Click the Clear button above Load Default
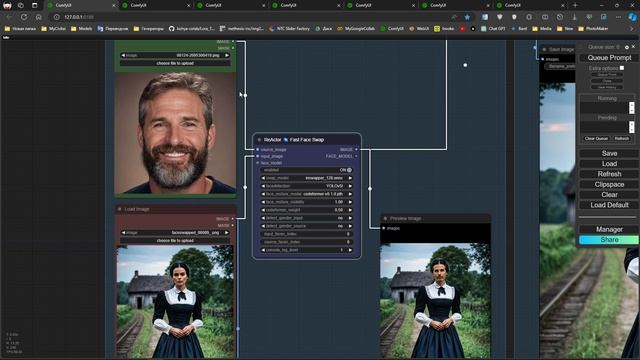Viewport: 640px width, 360px height. 609,195
